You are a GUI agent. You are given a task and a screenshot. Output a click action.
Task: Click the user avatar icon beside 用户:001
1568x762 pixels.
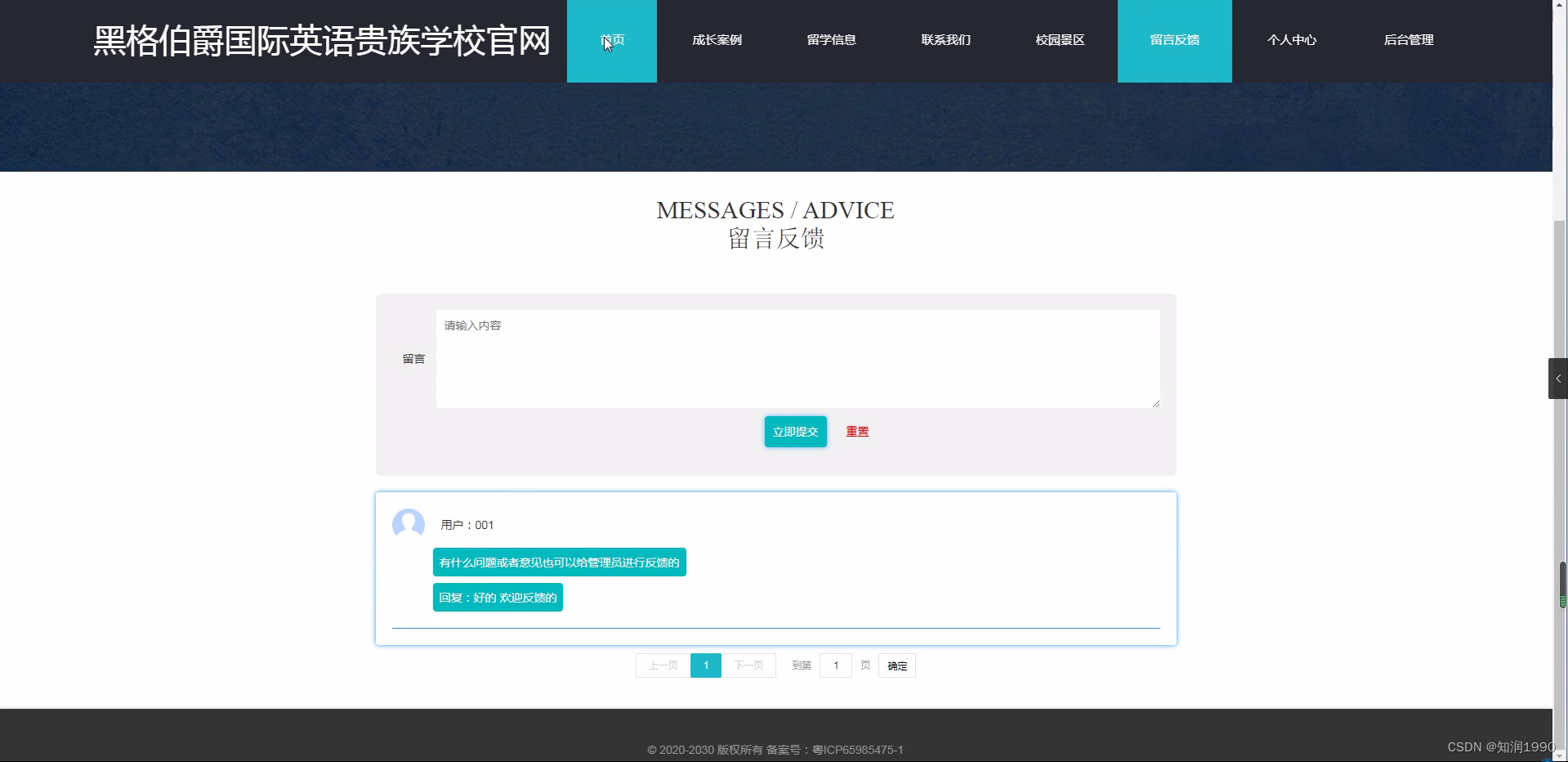(x=409, y=524)
